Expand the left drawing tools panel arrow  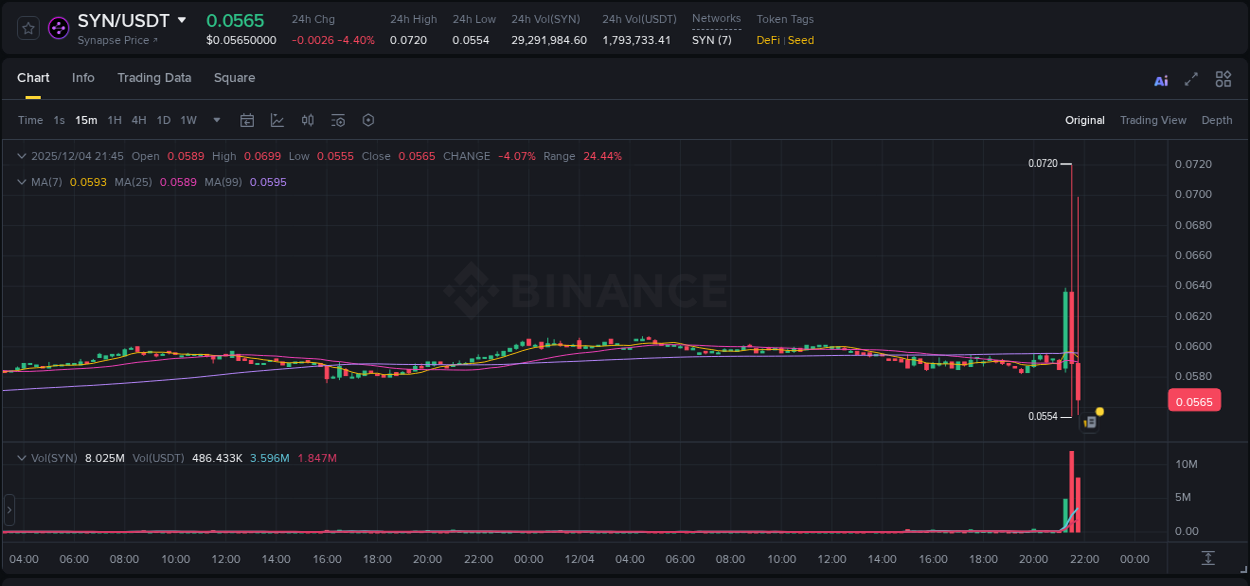[x=8, y=512]
